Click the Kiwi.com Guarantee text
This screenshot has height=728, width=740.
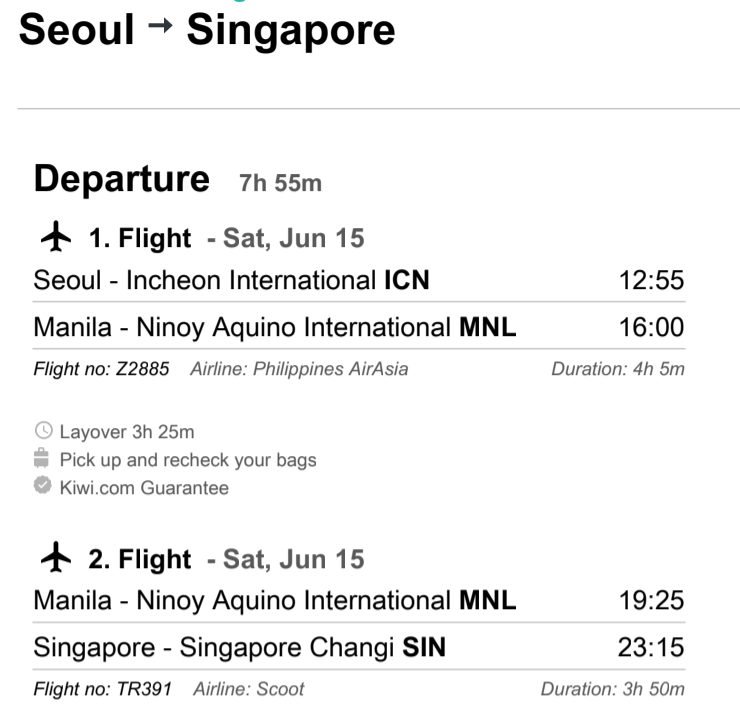click(144, 488)
